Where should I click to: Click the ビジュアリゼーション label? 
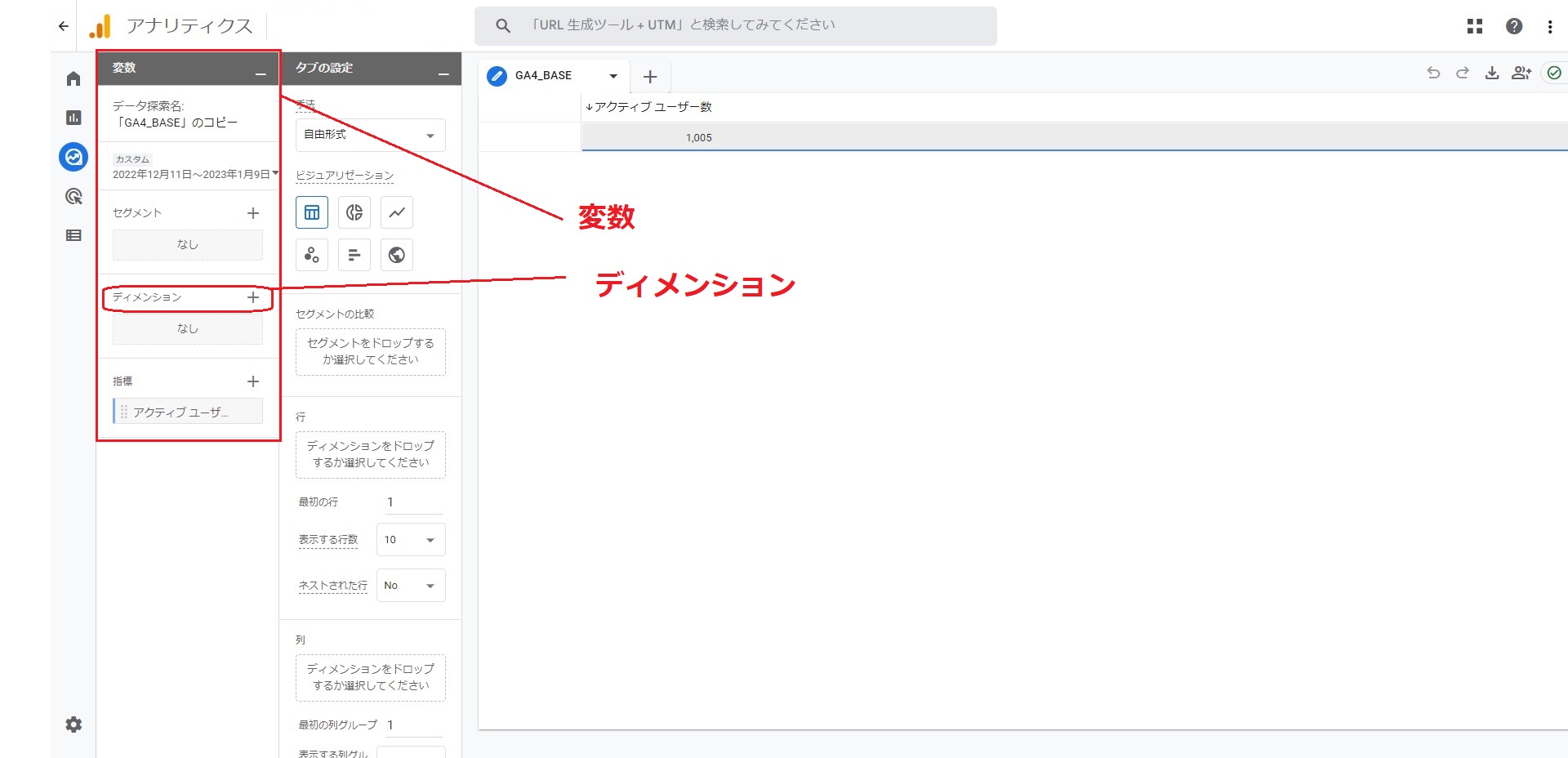(345, 176)
